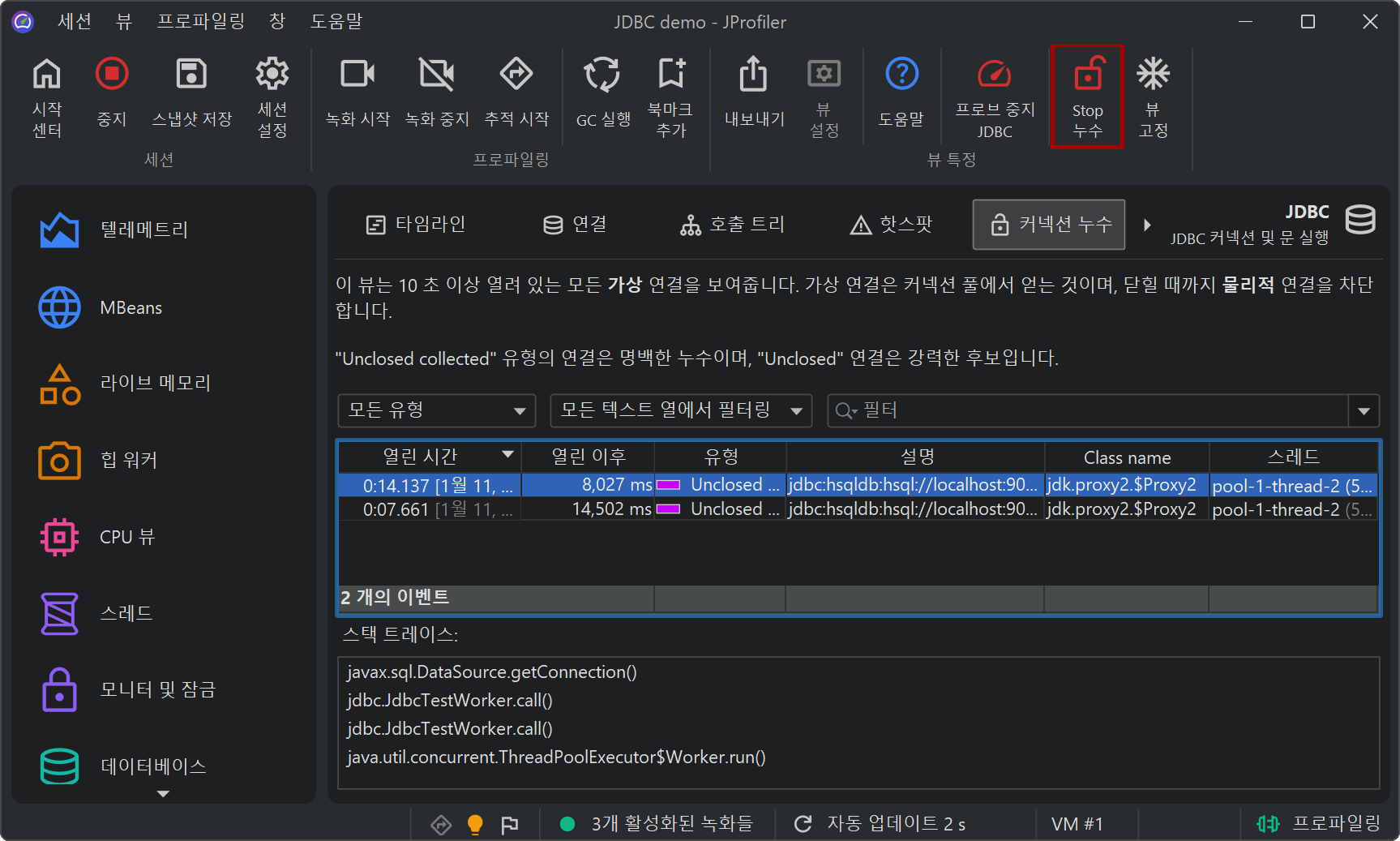
Task: Open the text column filter dropdown
Action: (681, 410)
